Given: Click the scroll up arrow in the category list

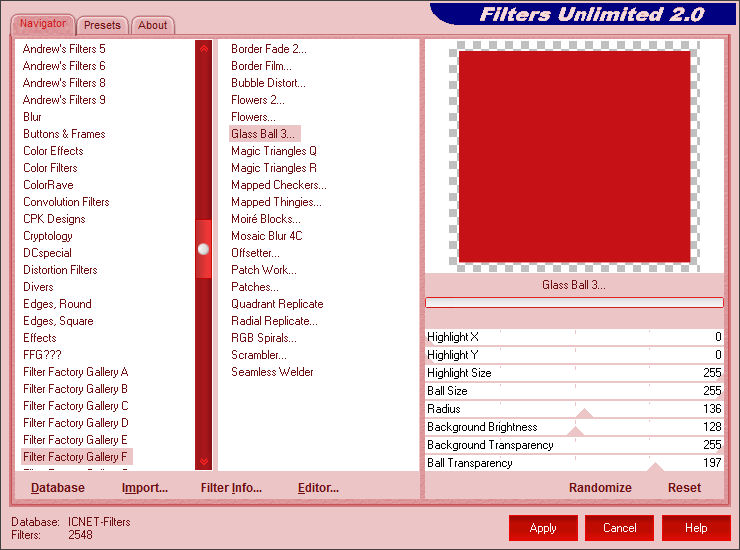Looking at the screenshot, I should click(204, 49).
